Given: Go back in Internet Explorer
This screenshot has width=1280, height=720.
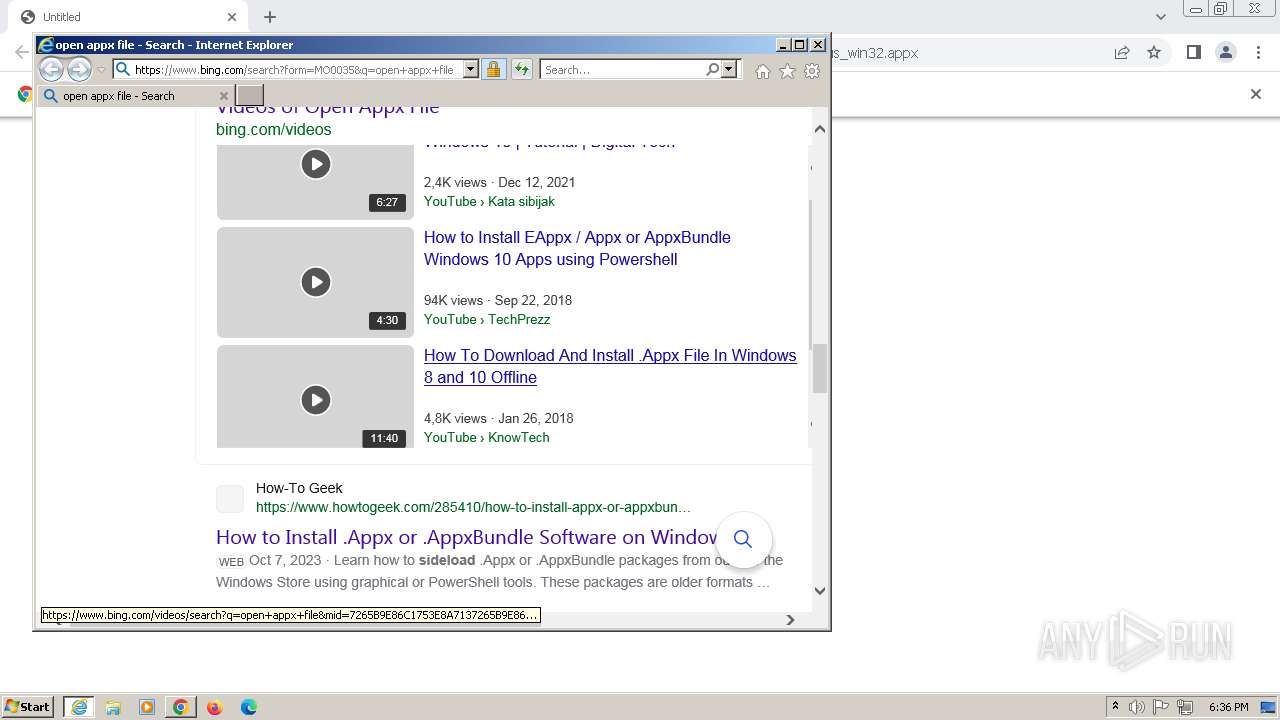Looking at the screenshot, I should [x=51, y=70].
